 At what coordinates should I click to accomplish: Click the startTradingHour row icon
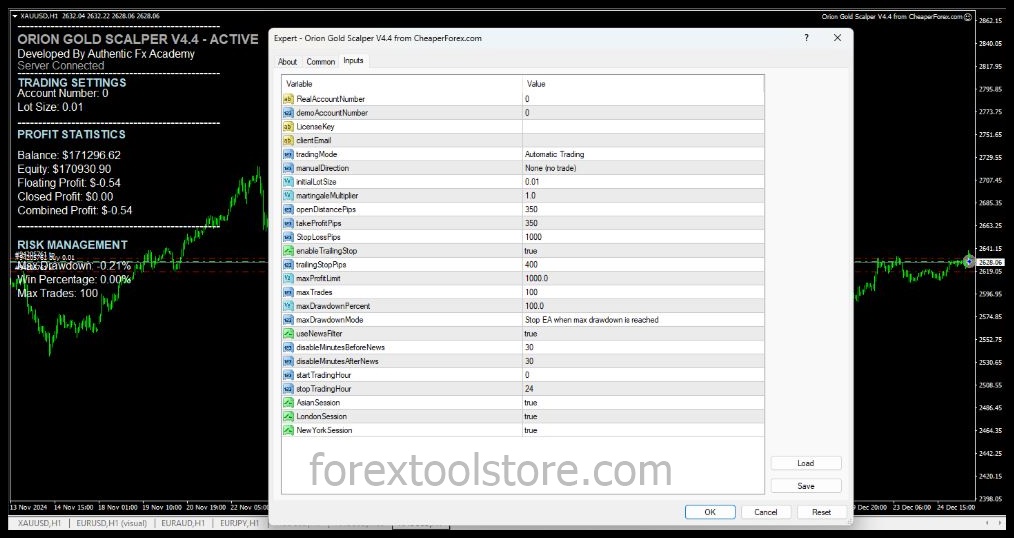pyautogui.click(x=288, y=375)
